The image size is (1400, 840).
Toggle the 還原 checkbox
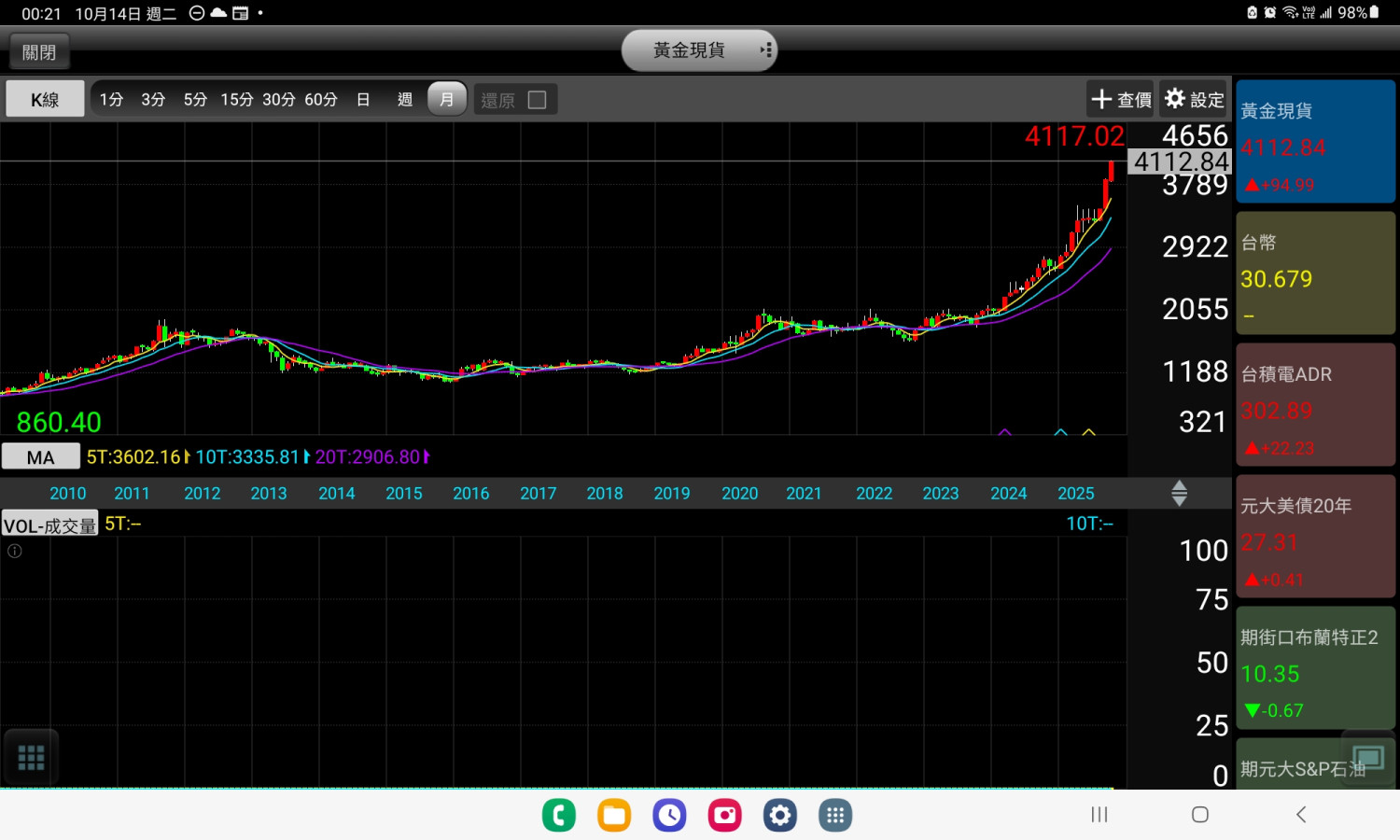(x=537, y=100)
